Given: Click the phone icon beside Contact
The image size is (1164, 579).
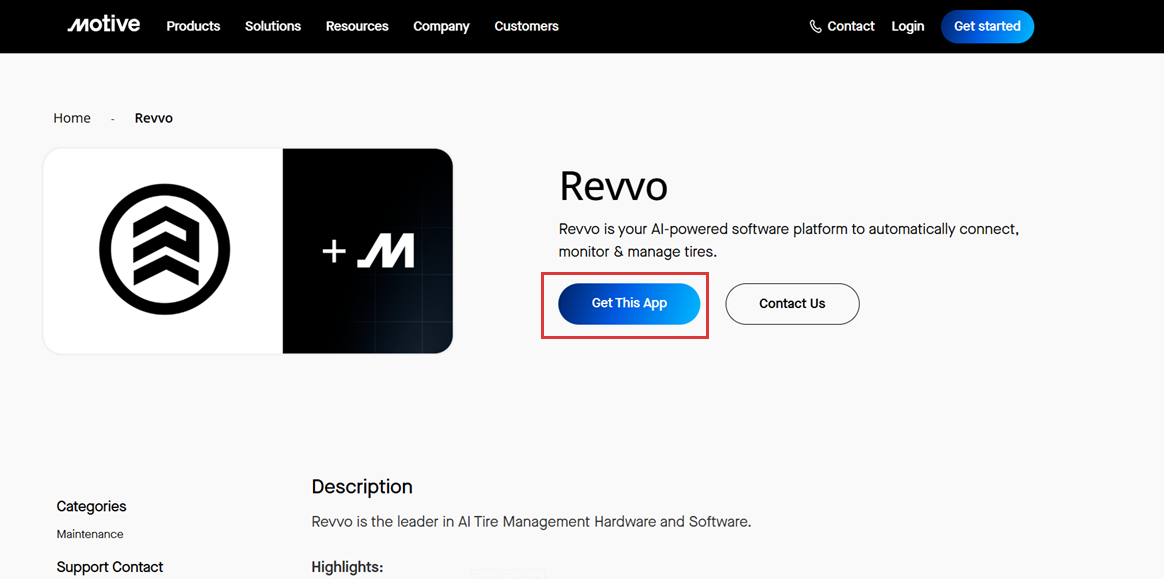Looking at the screenshot, I should pyautogui.click(x=815, y=27).
